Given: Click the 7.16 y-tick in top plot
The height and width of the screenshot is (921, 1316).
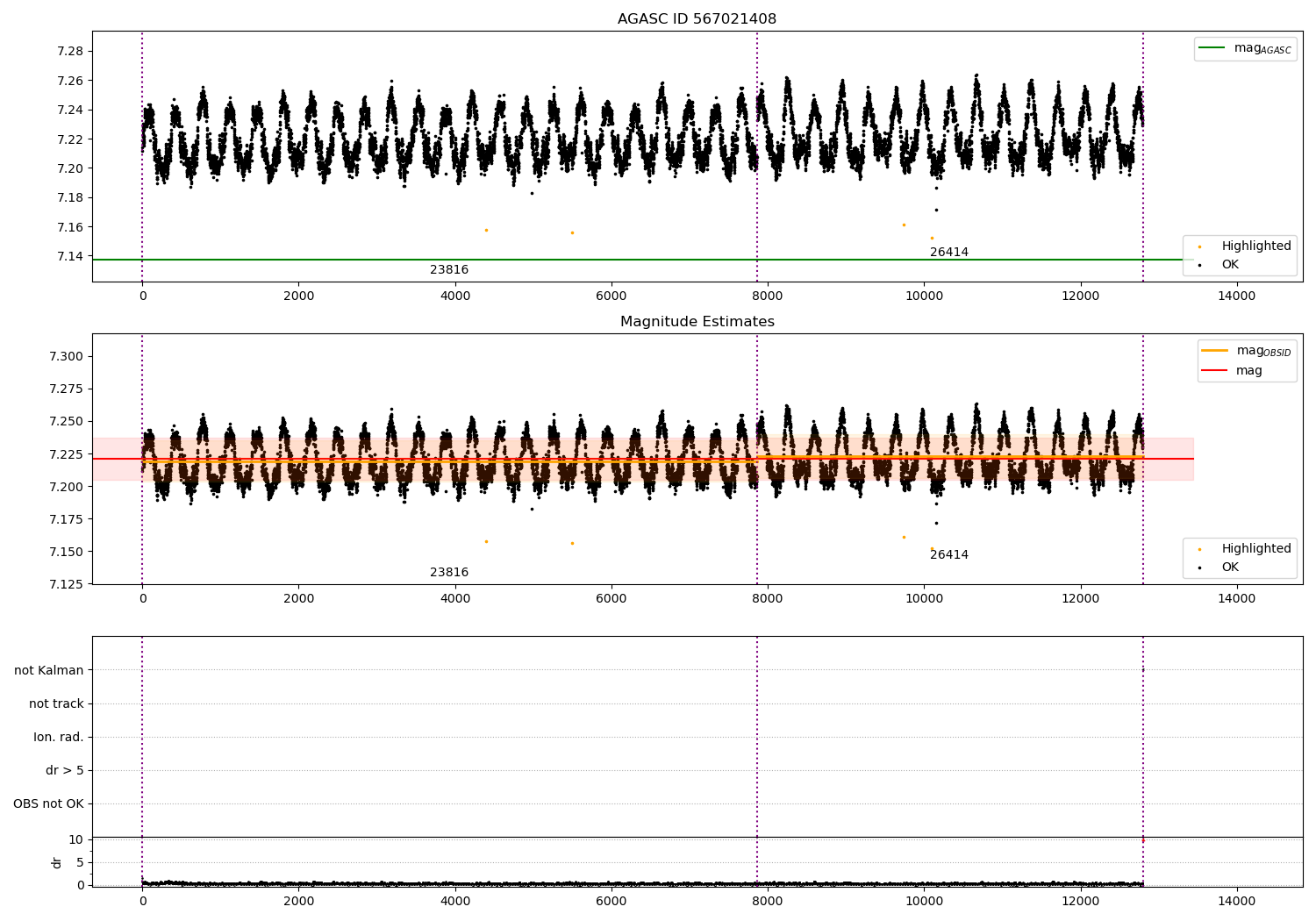Looking at the screenshot, I should click(70, 227).
